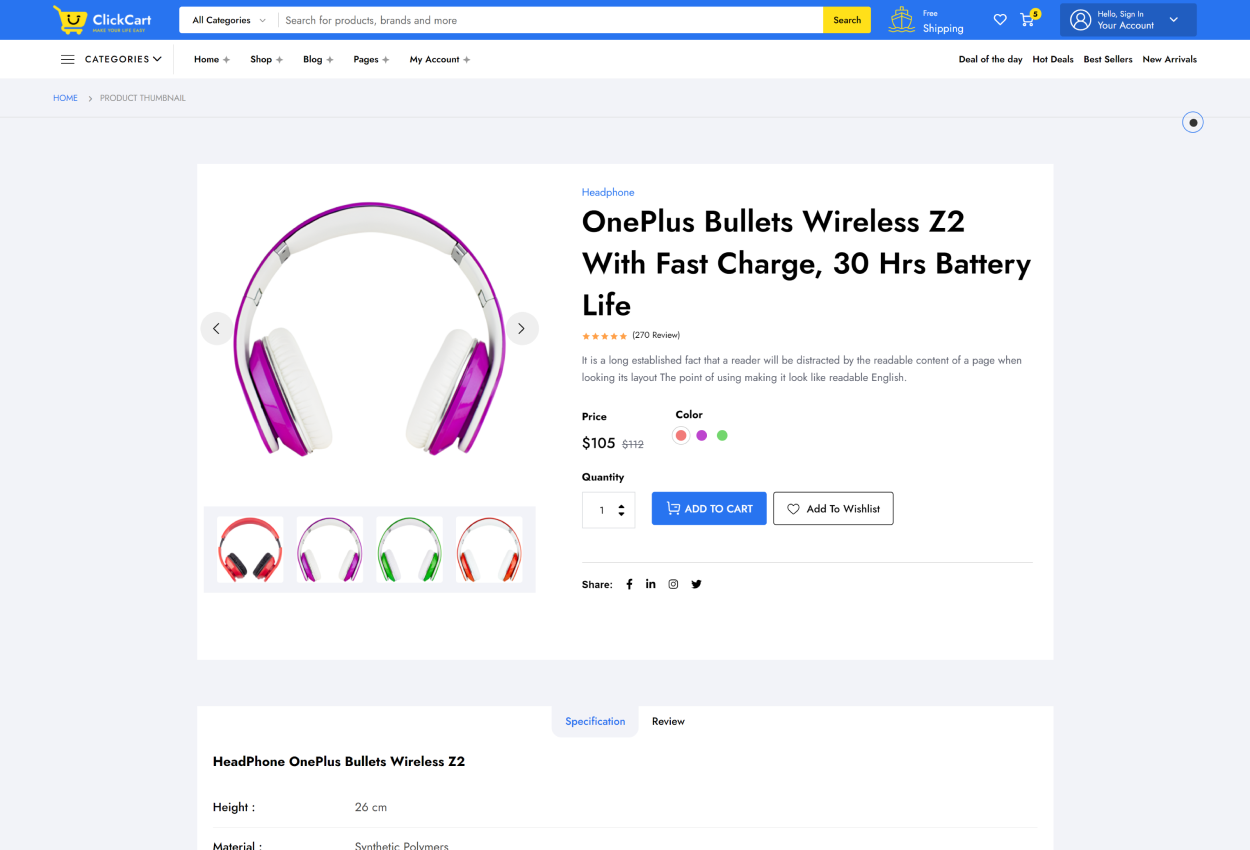Show previous product image with left arrow
The image size is (1250, 850).
coord(216,329)
